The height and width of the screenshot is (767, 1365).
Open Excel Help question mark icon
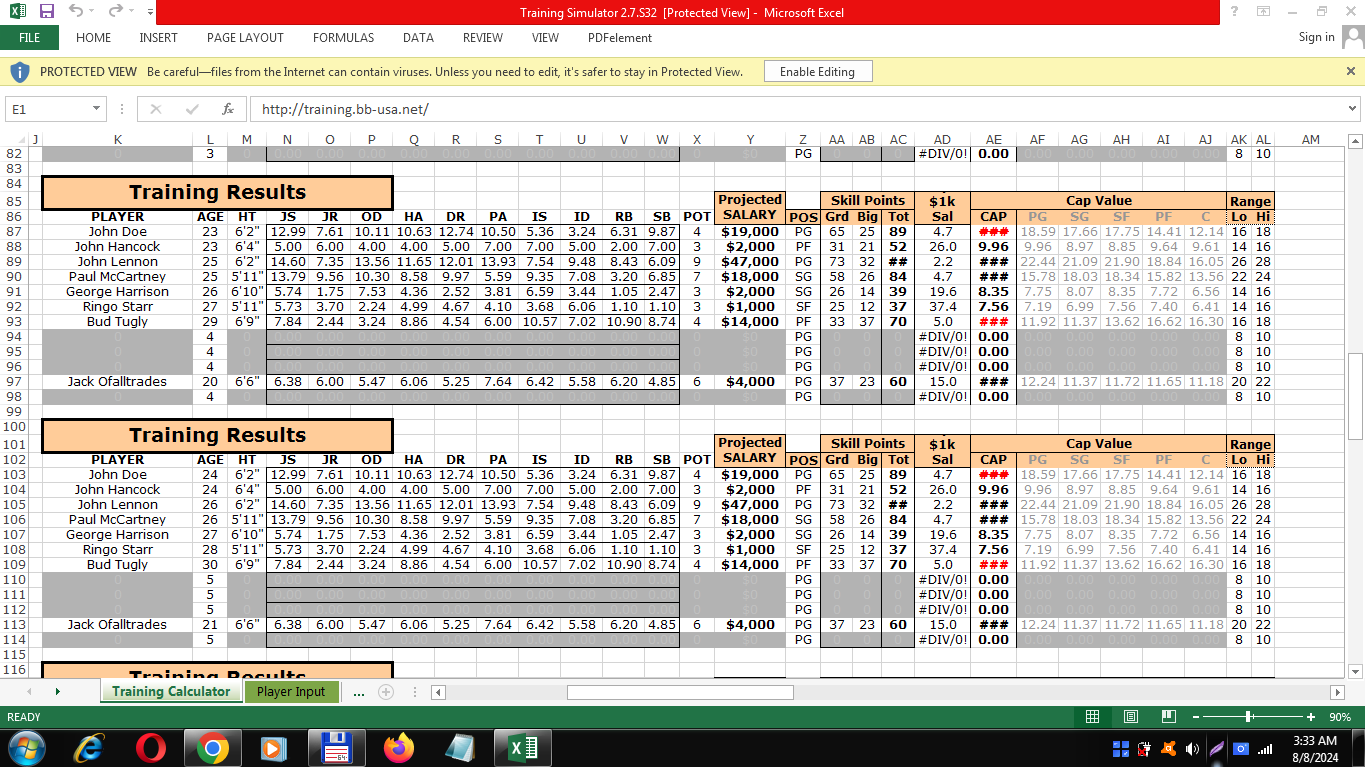[x=1234, y=12]
